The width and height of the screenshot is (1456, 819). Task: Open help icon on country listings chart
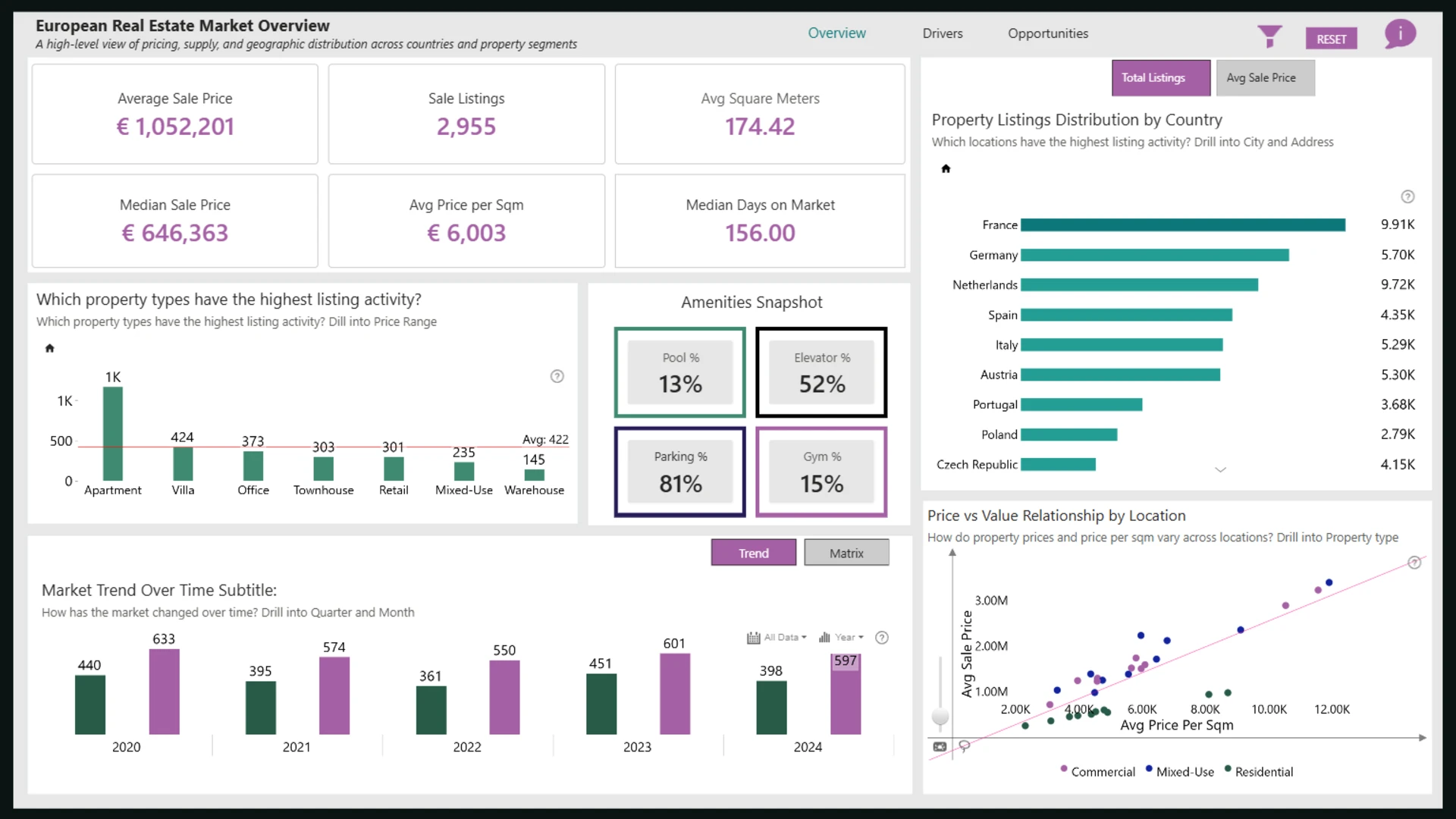(1407, 196)
